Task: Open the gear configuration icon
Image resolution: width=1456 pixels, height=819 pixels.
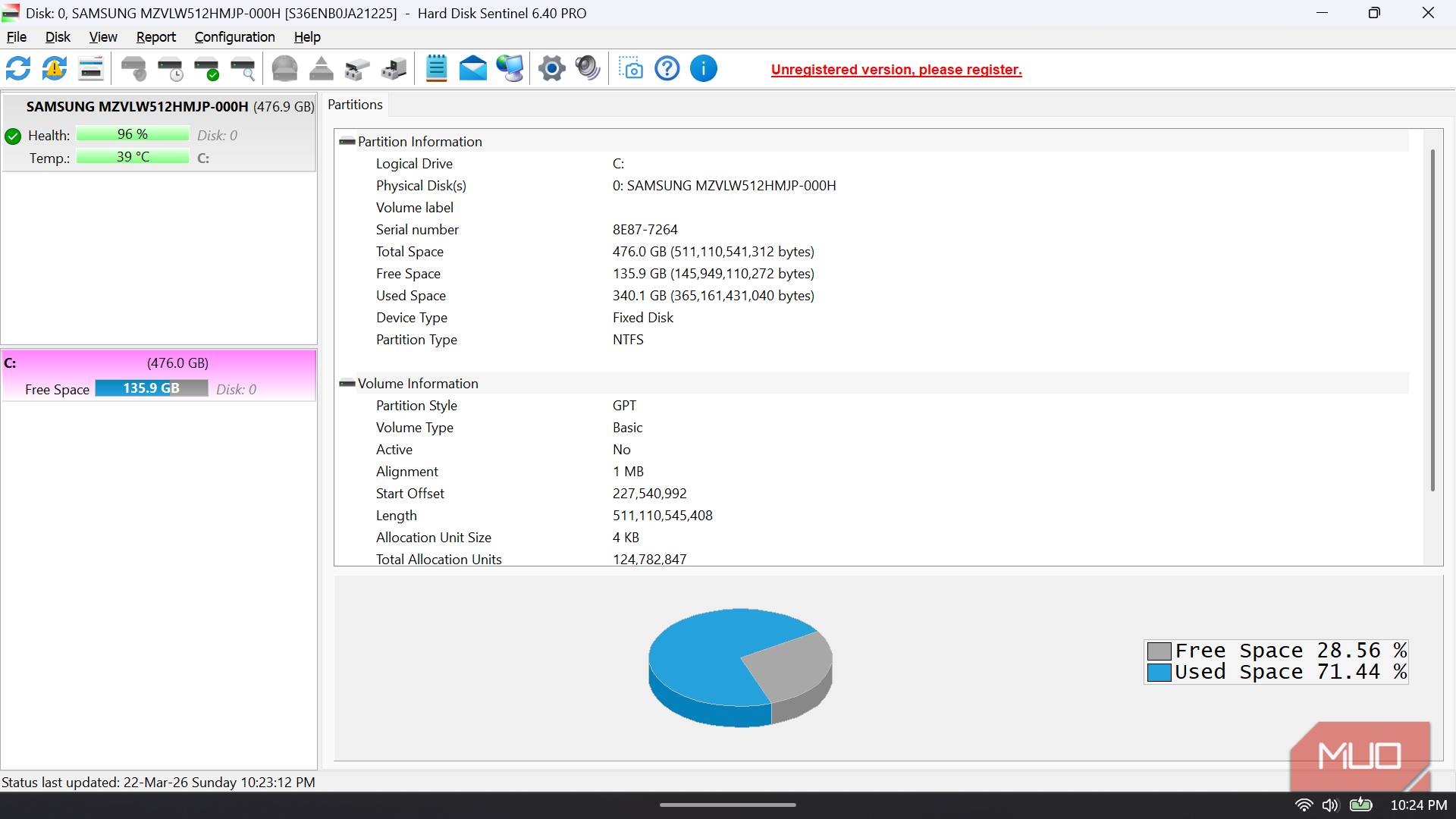Action: point(552,69)
